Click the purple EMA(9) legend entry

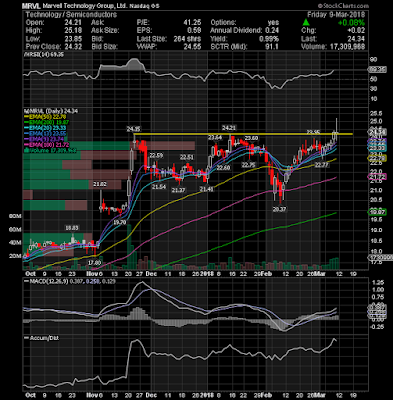point(44,139)
